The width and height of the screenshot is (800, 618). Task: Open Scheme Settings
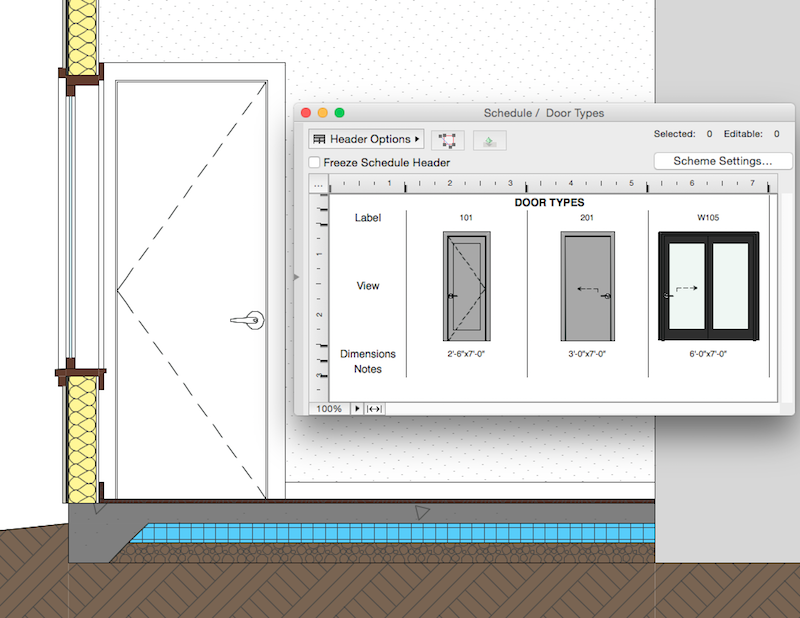click(722, 161)
